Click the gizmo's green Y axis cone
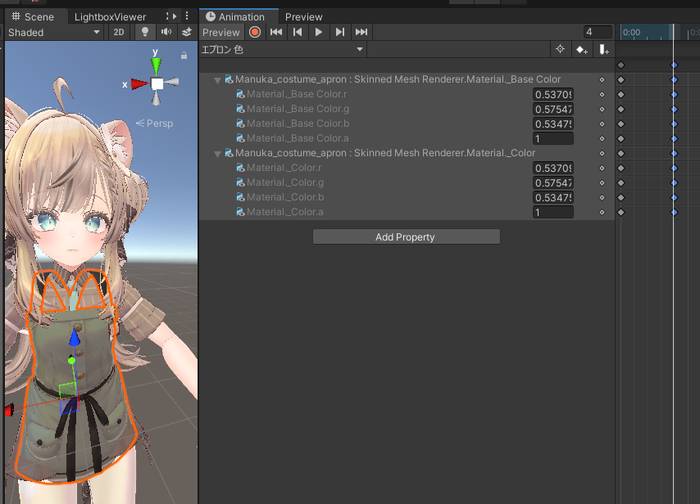The width and height of the screenshot is (700, 504). (156, 66)
